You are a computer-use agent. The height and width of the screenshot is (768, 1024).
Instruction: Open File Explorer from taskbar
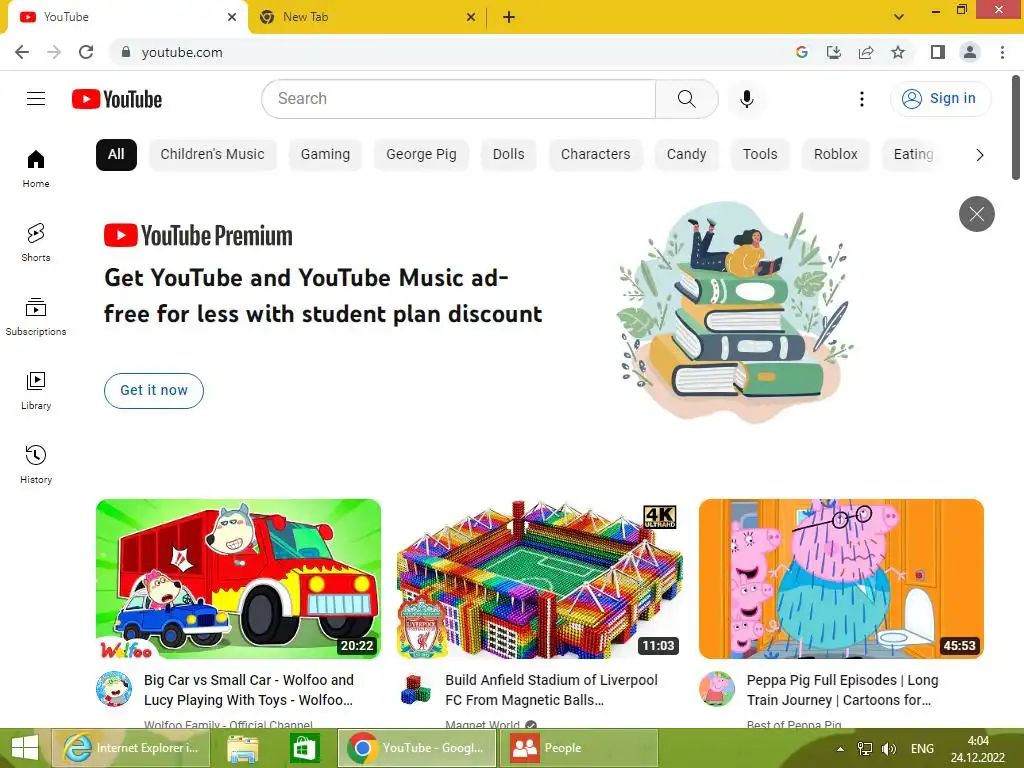[x=242, y=748]
